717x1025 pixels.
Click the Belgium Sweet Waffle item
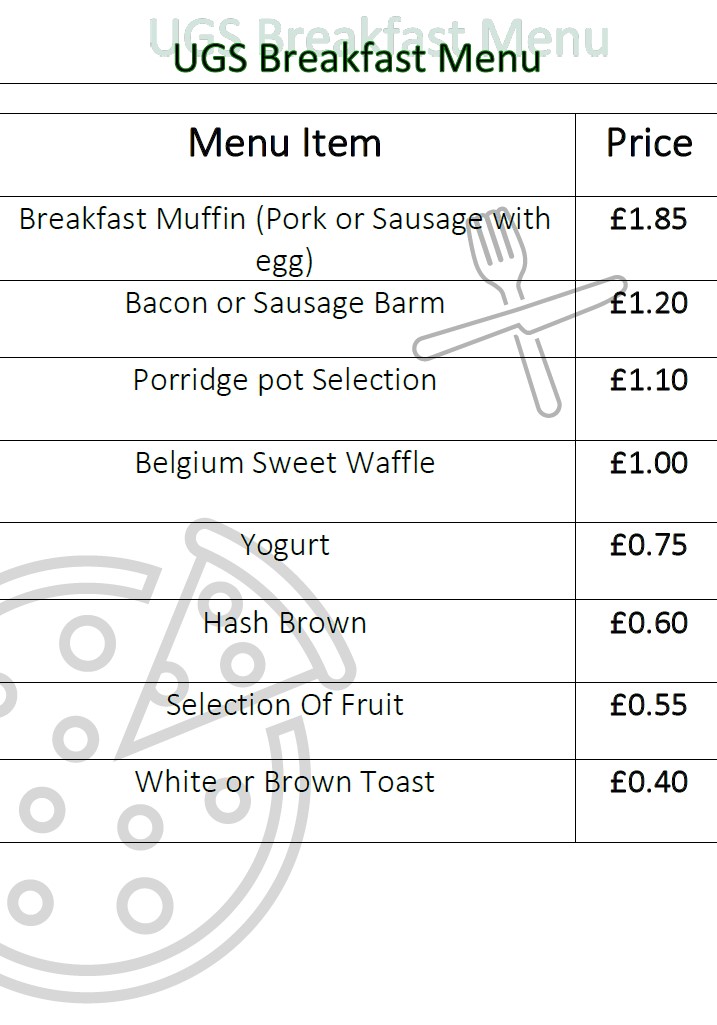(x=285, y=463)
